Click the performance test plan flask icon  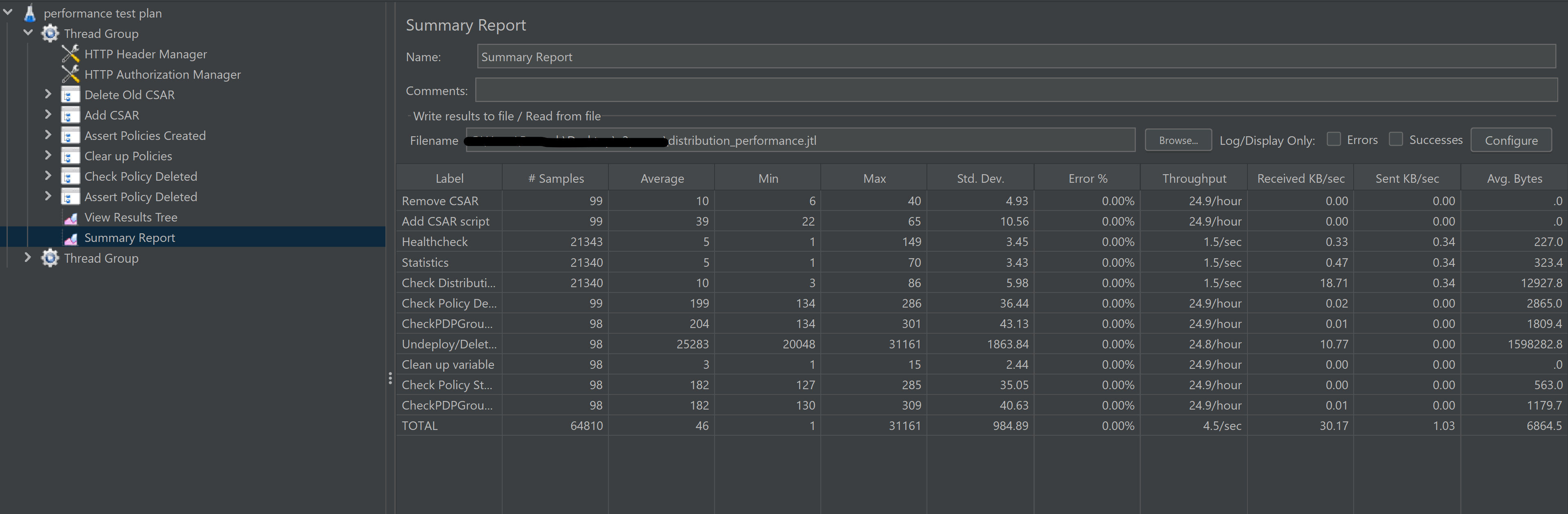[x=29, y=13]
